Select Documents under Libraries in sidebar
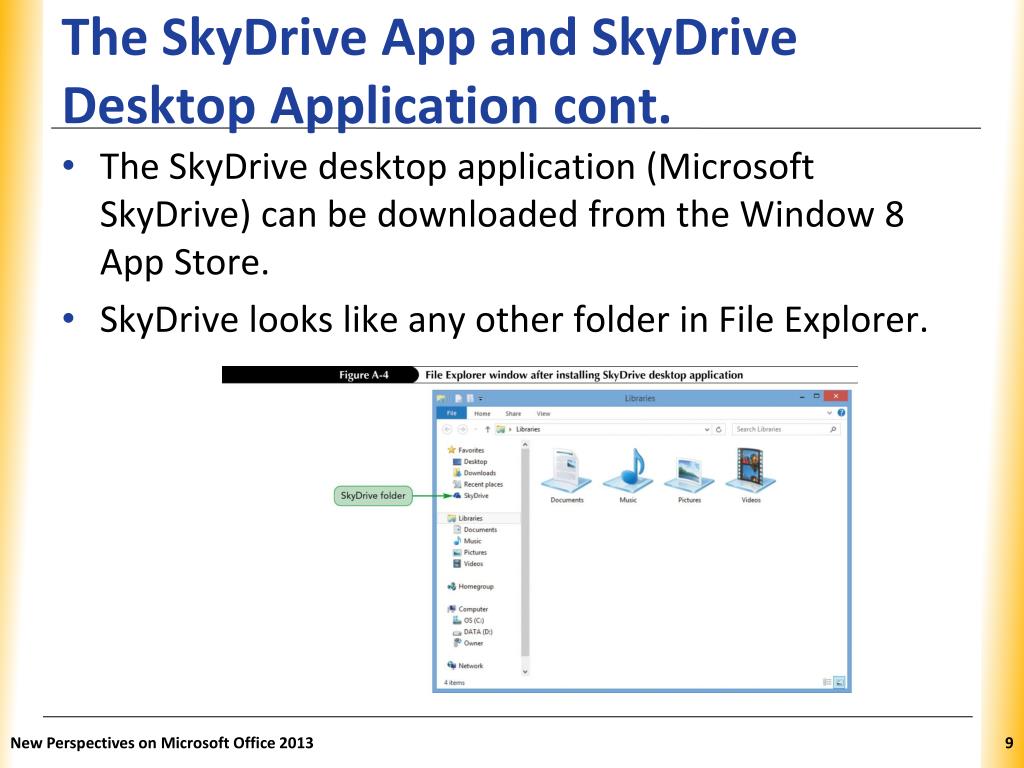 pos(475,530)
